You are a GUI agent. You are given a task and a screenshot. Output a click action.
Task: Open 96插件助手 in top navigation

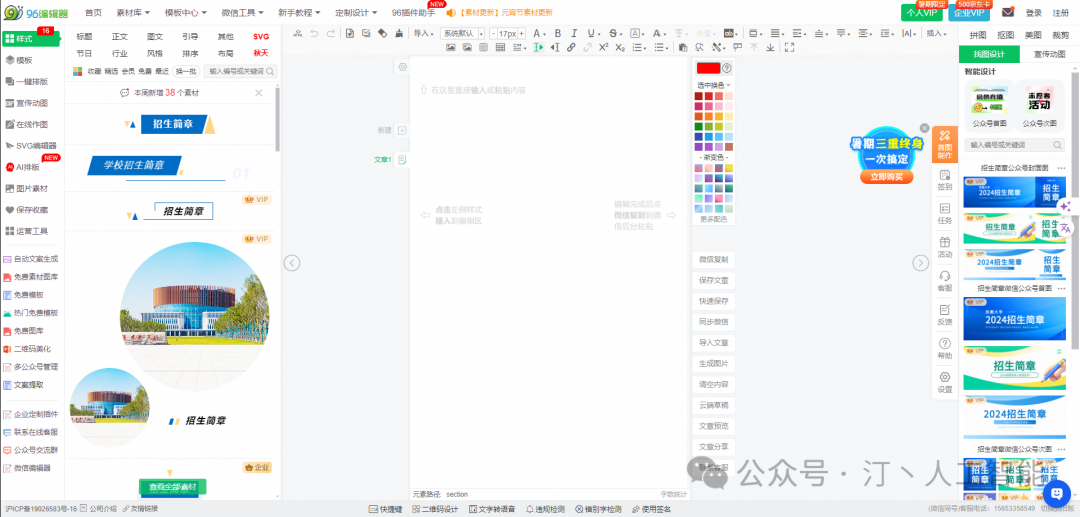coord(413,12)
